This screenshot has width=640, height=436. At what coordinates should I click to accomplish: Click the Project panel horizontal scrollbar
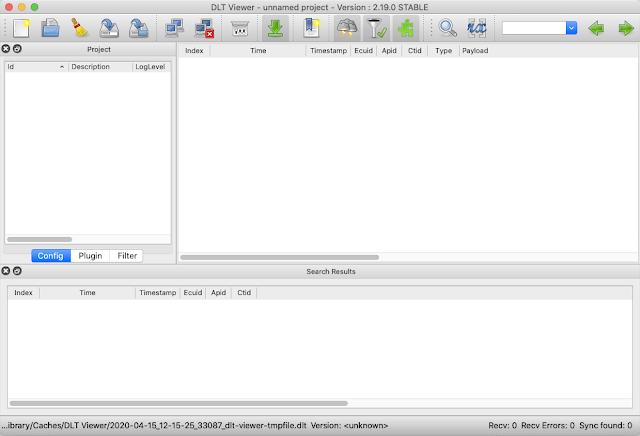pos(40,239)
